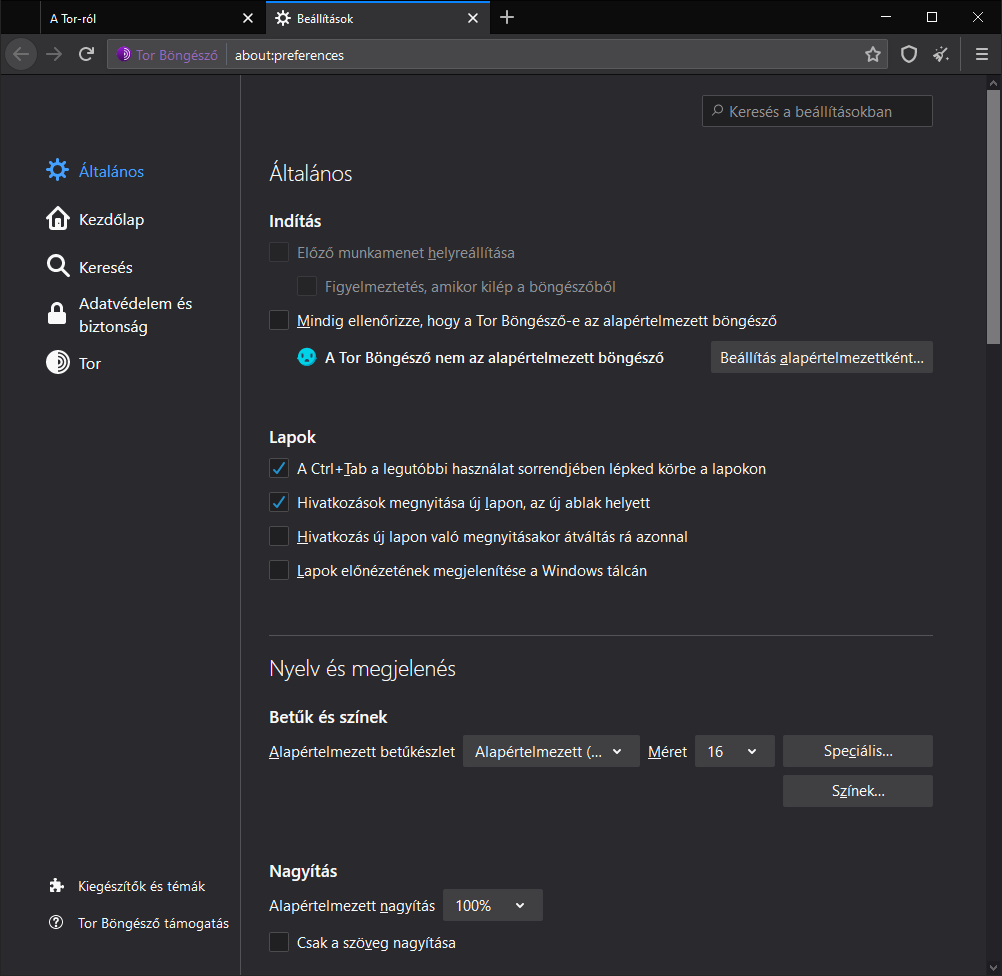Open the Méret font size dropdown

tap(734, 751)
